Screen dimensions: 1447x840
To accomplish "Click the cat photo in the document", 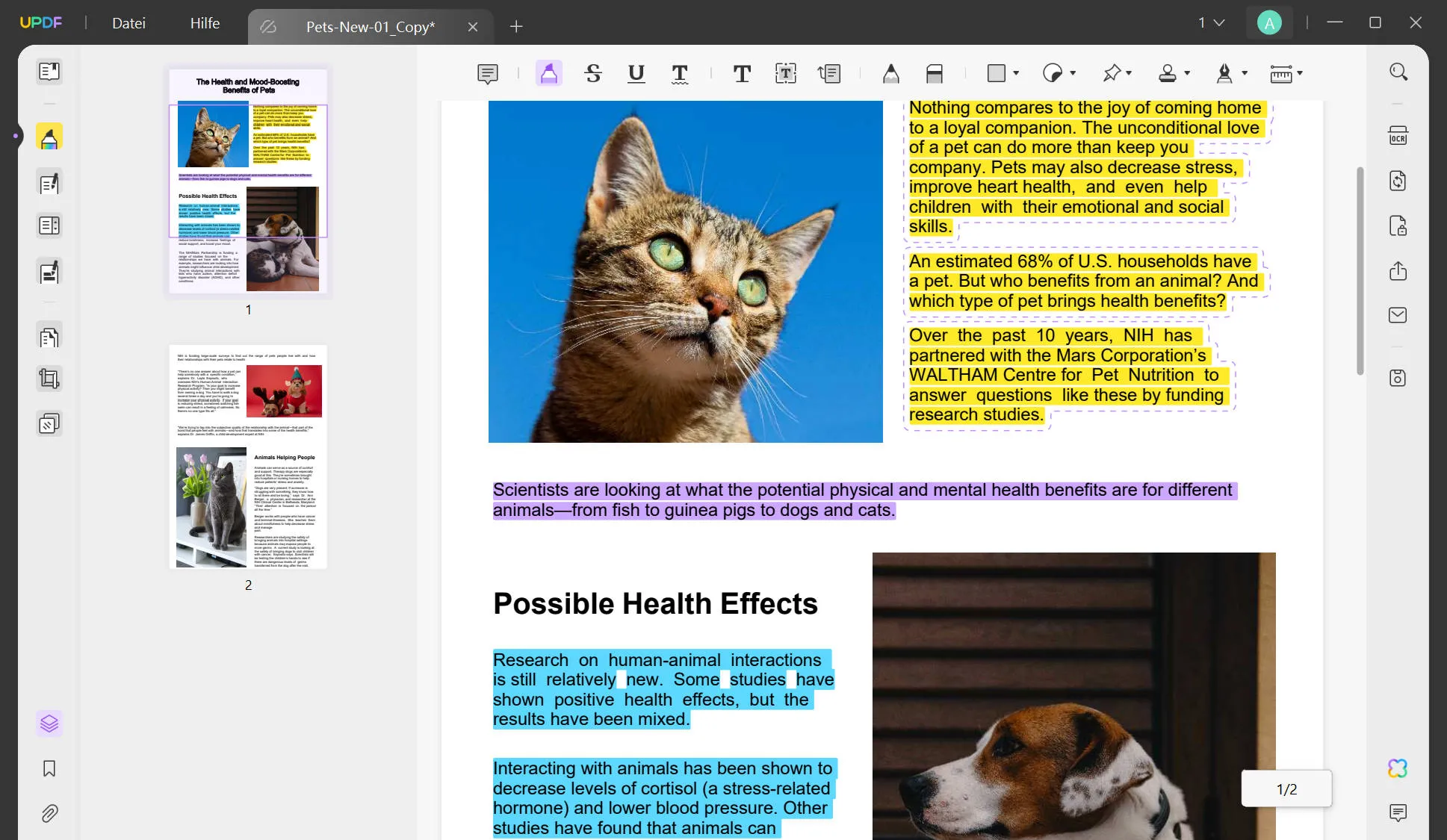I will (x=685, y=272).
